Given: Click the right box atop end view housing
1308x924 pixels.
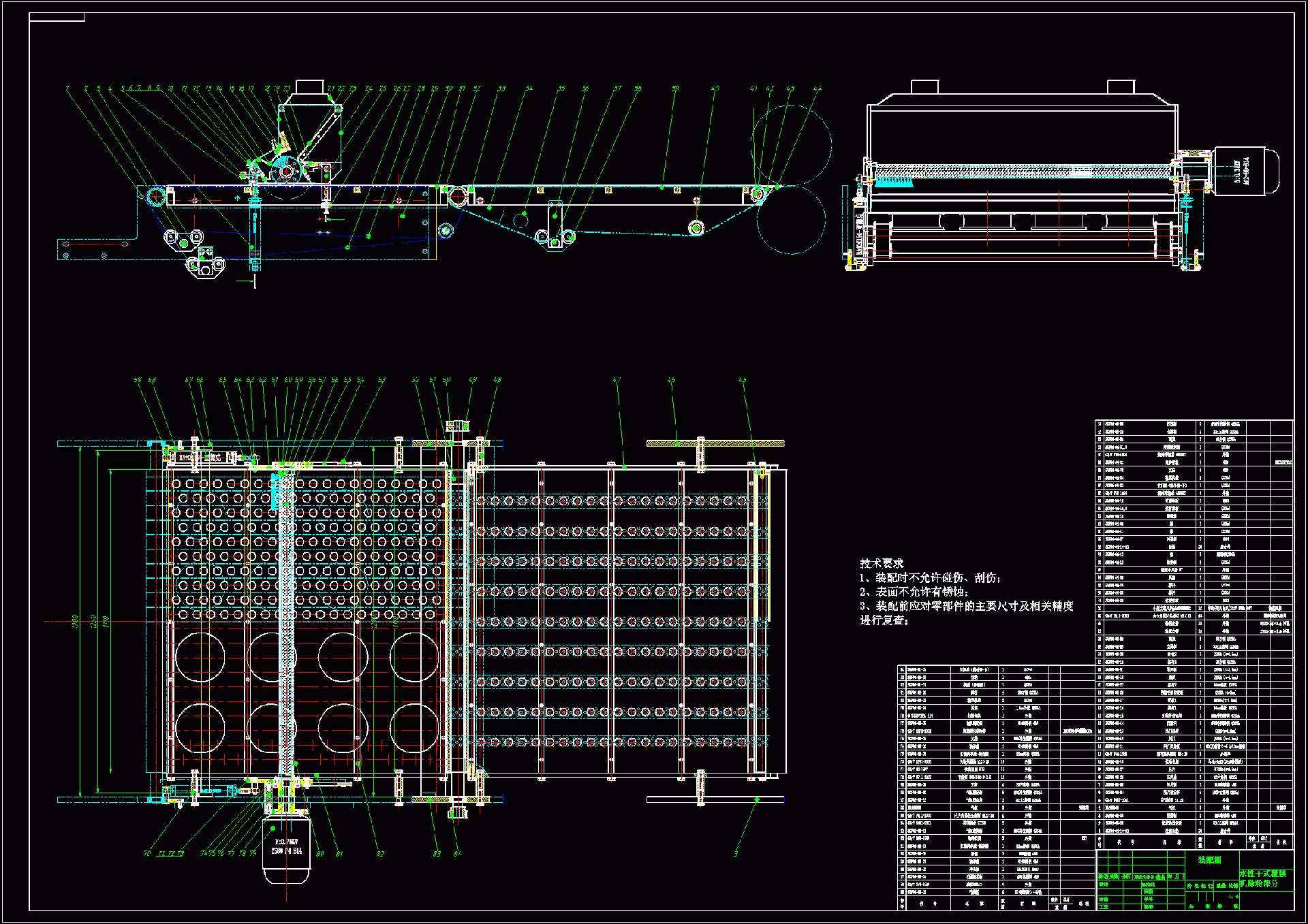Looking at the screenshot, I should click(1121, 86).
